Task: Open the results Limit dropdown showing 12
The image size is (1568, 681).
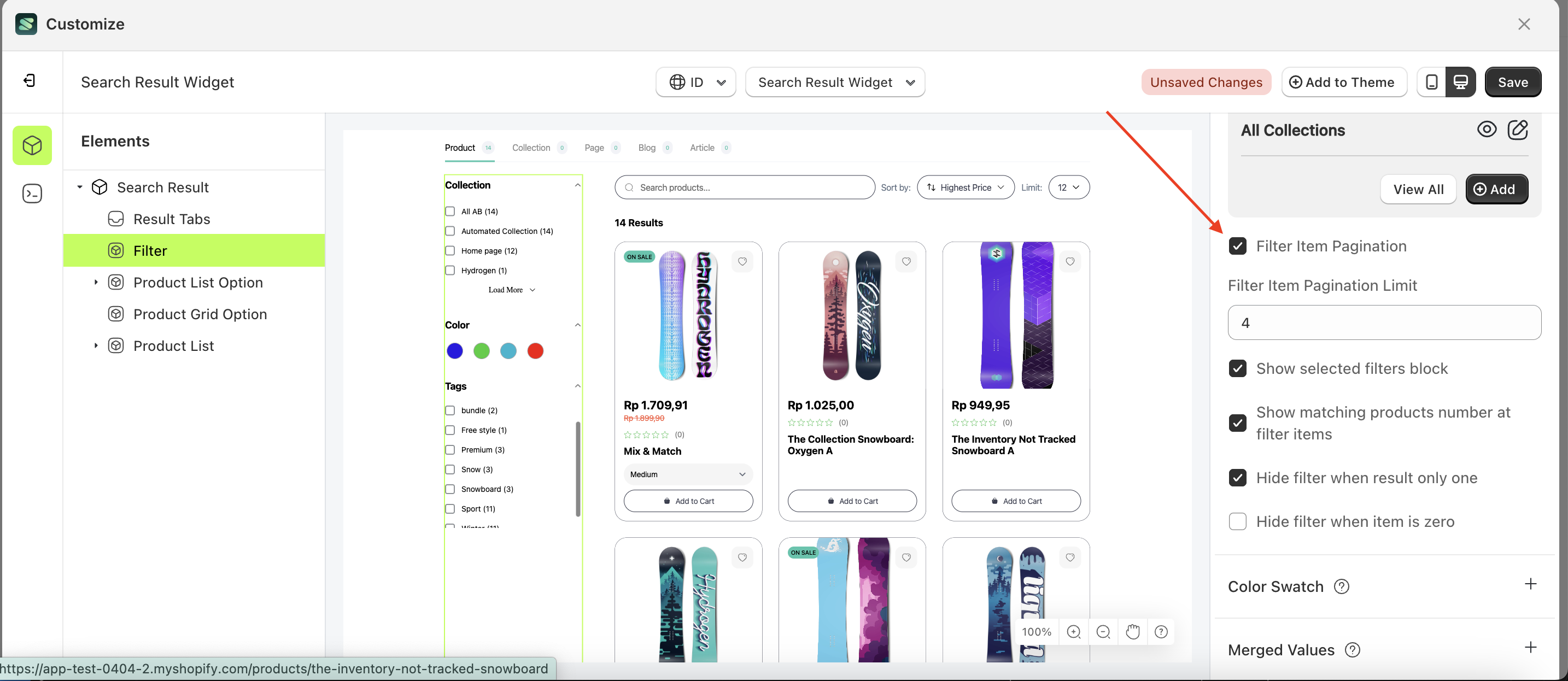Action: coord(1069,187)
